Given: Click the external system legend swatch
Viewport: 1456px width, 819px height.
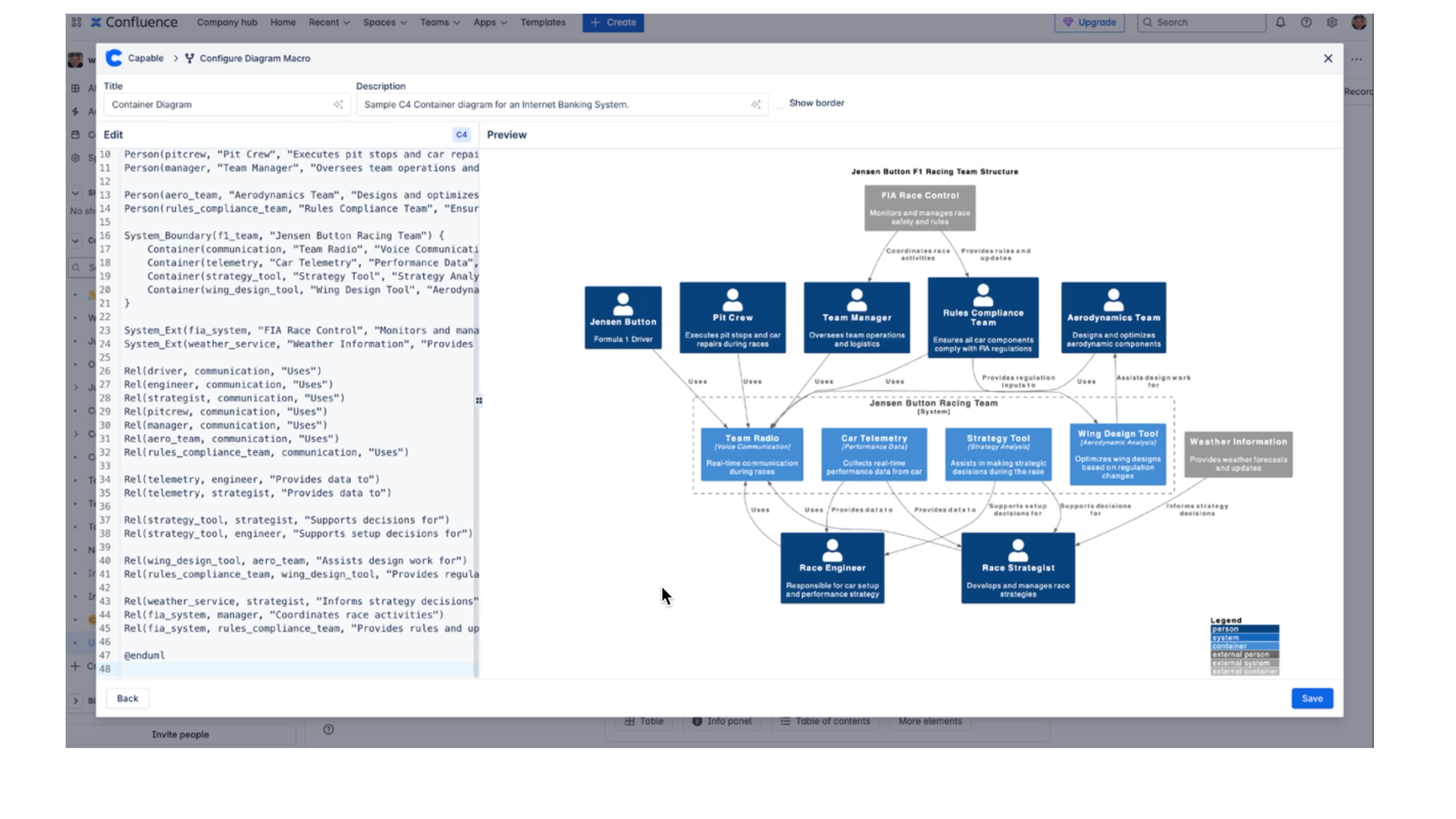Looking at the screenshot, I should point(1245,663).
